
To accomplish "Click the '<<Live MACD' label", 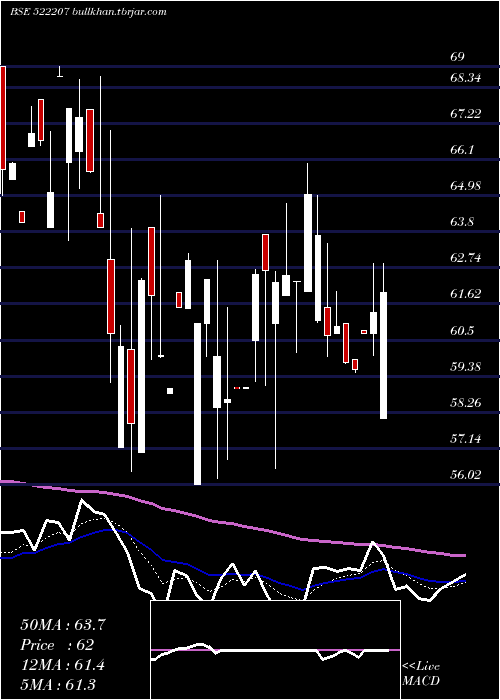I will click(x=421, y=674).
